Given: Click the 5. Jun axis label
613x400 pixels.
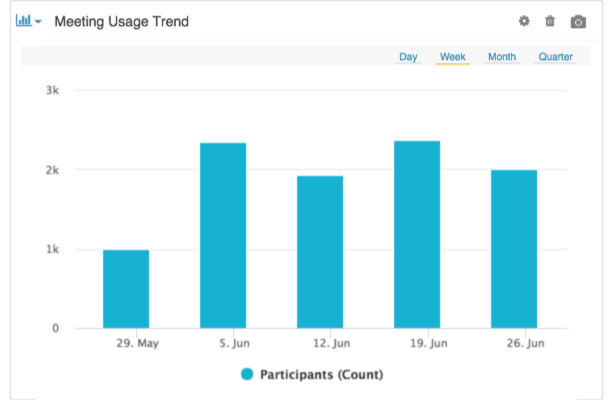Looking at the screenshot, I should [x=234, y=343].
